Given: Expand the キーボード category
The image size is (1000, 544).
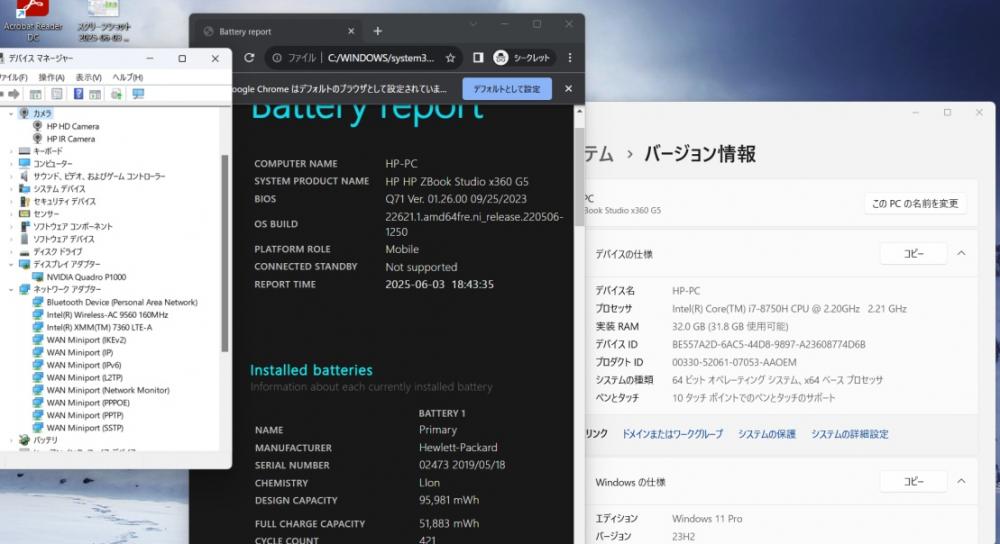Looking at the screenshot, I should 11,151.
